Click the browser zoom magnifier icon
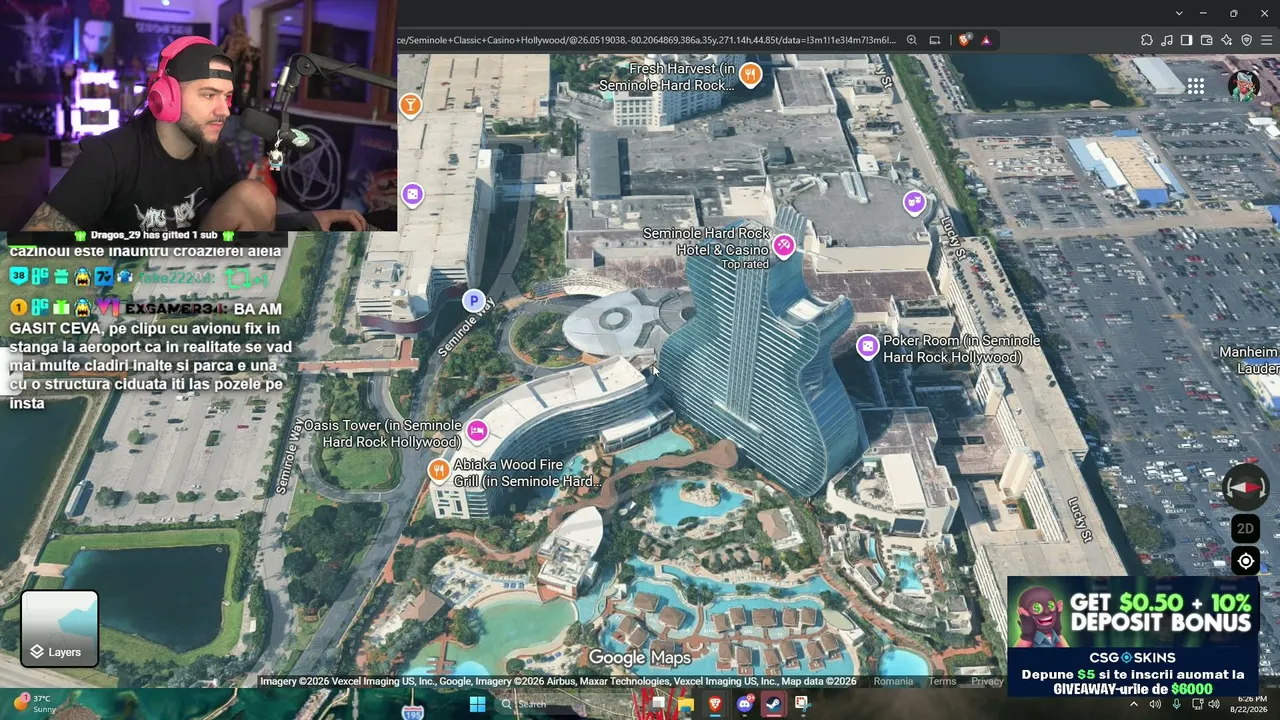1280x720 pixels. point(912,40)
